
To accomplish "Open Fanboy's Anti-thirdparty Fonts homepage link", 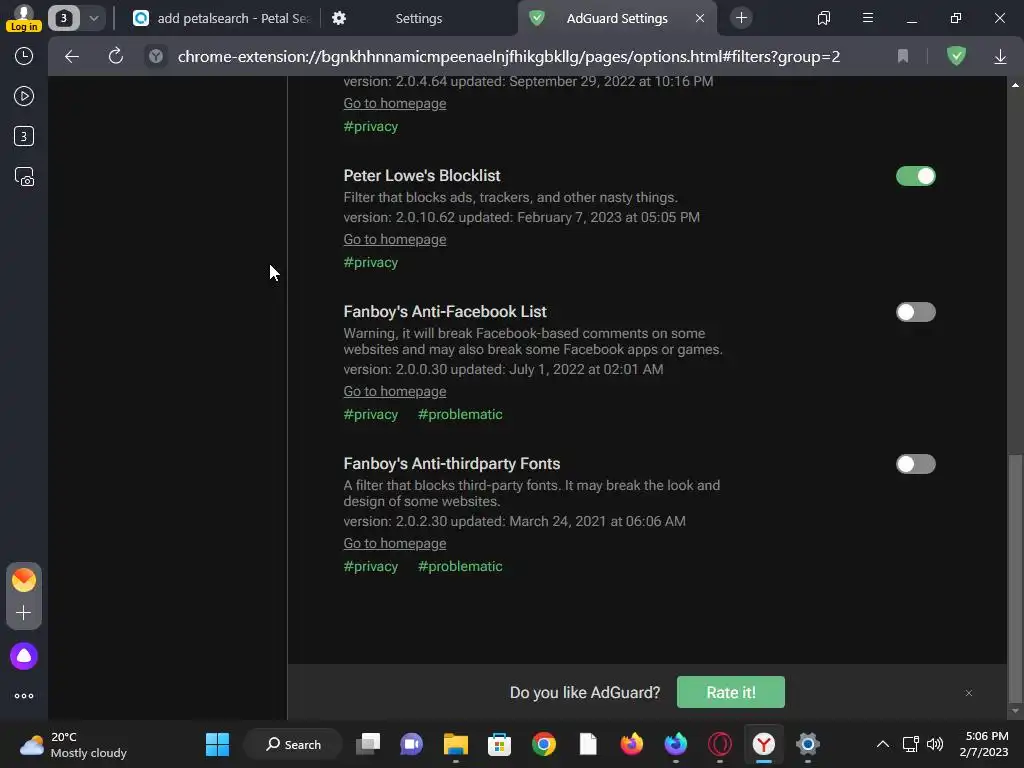I will 394,544.
